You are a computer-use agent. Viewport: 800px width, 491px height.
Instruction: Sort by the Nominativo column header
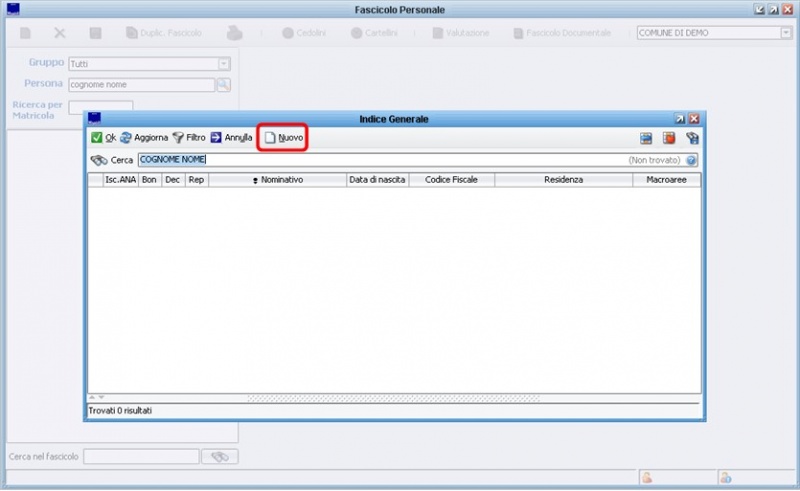click(278, 180)
